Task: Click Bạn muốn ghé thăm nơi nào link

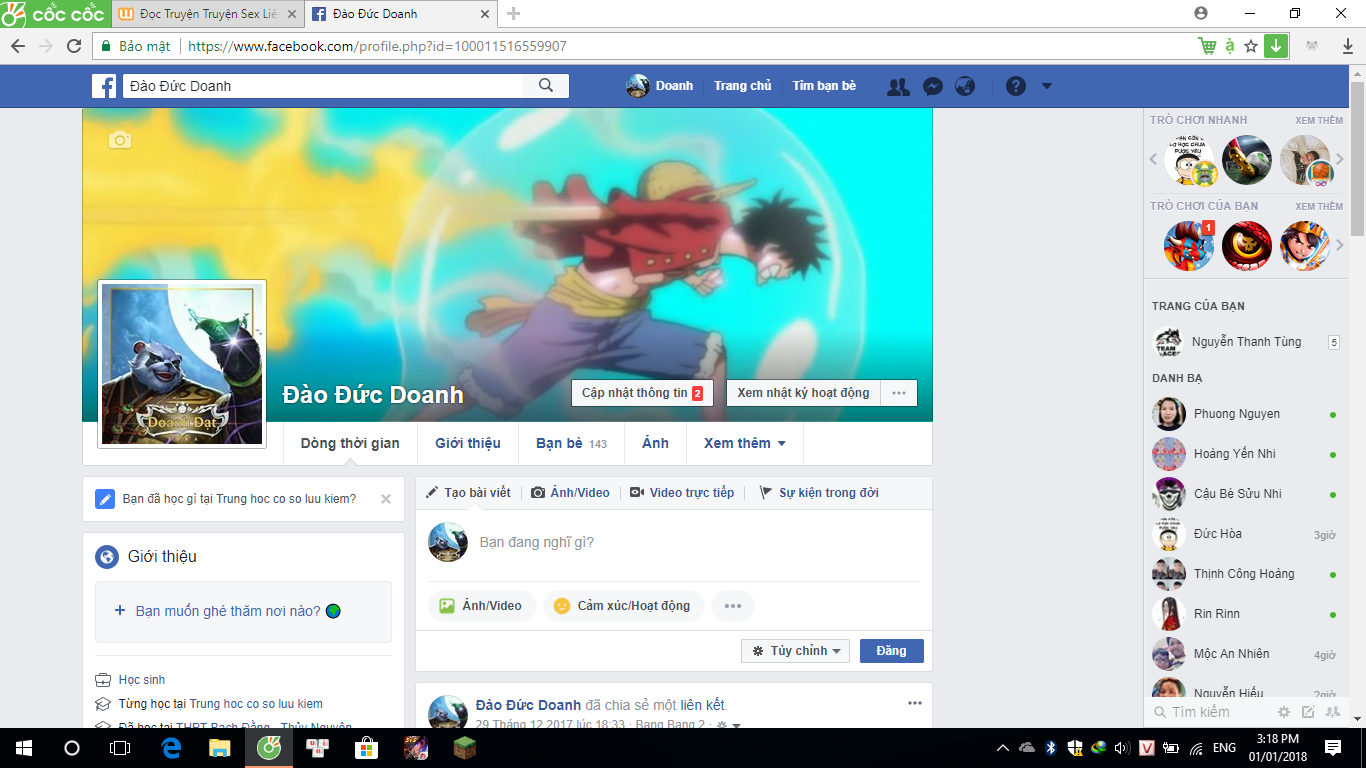Action: (x=228, y=611)
